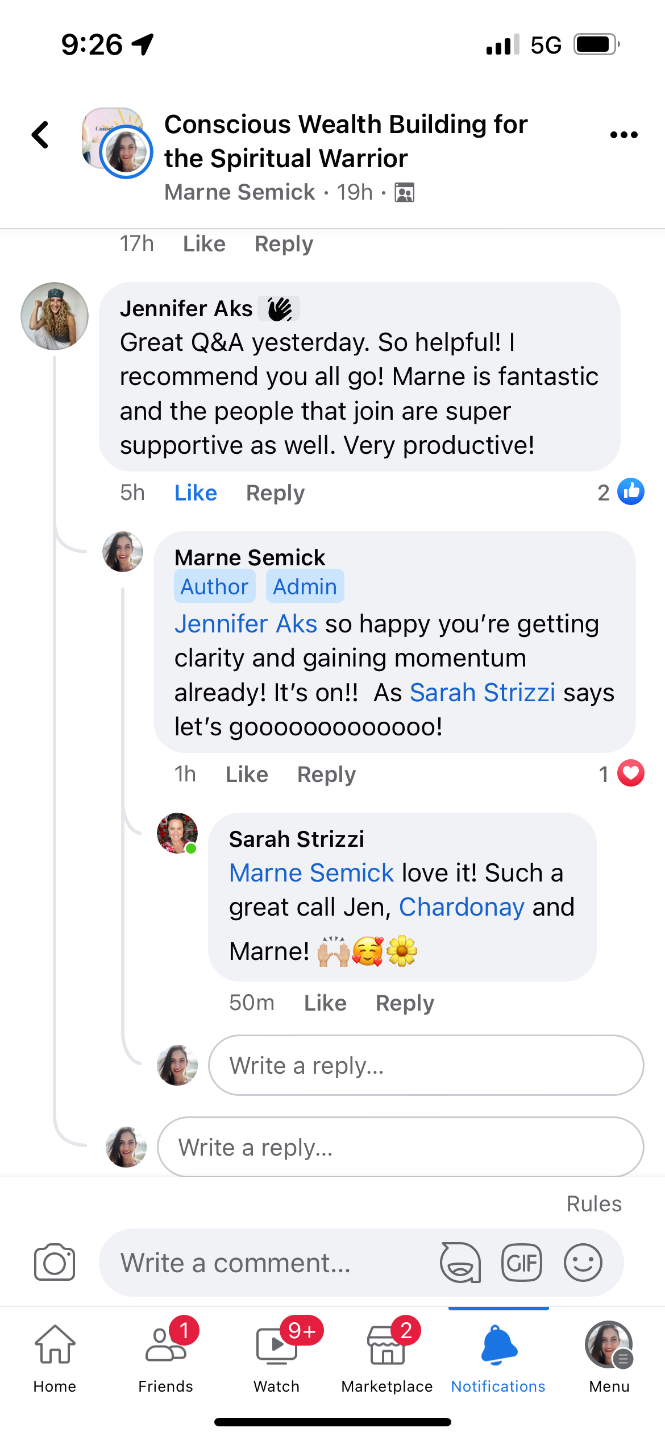Open group Rules link
This screenshot has height=1440, width=665.
(x=594, y=1204)
